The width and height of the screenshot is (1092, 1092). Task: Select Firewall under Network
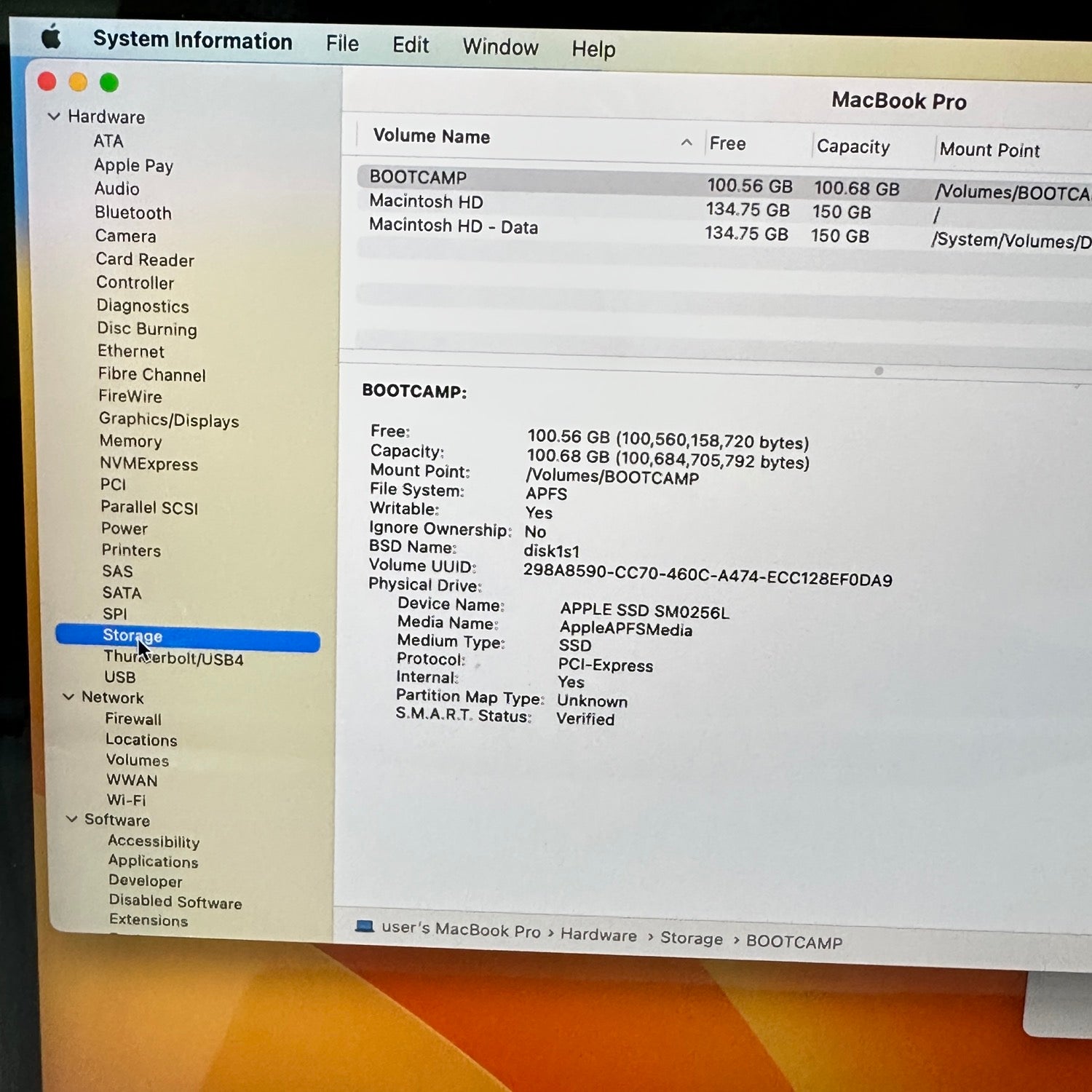click(133, 719)
